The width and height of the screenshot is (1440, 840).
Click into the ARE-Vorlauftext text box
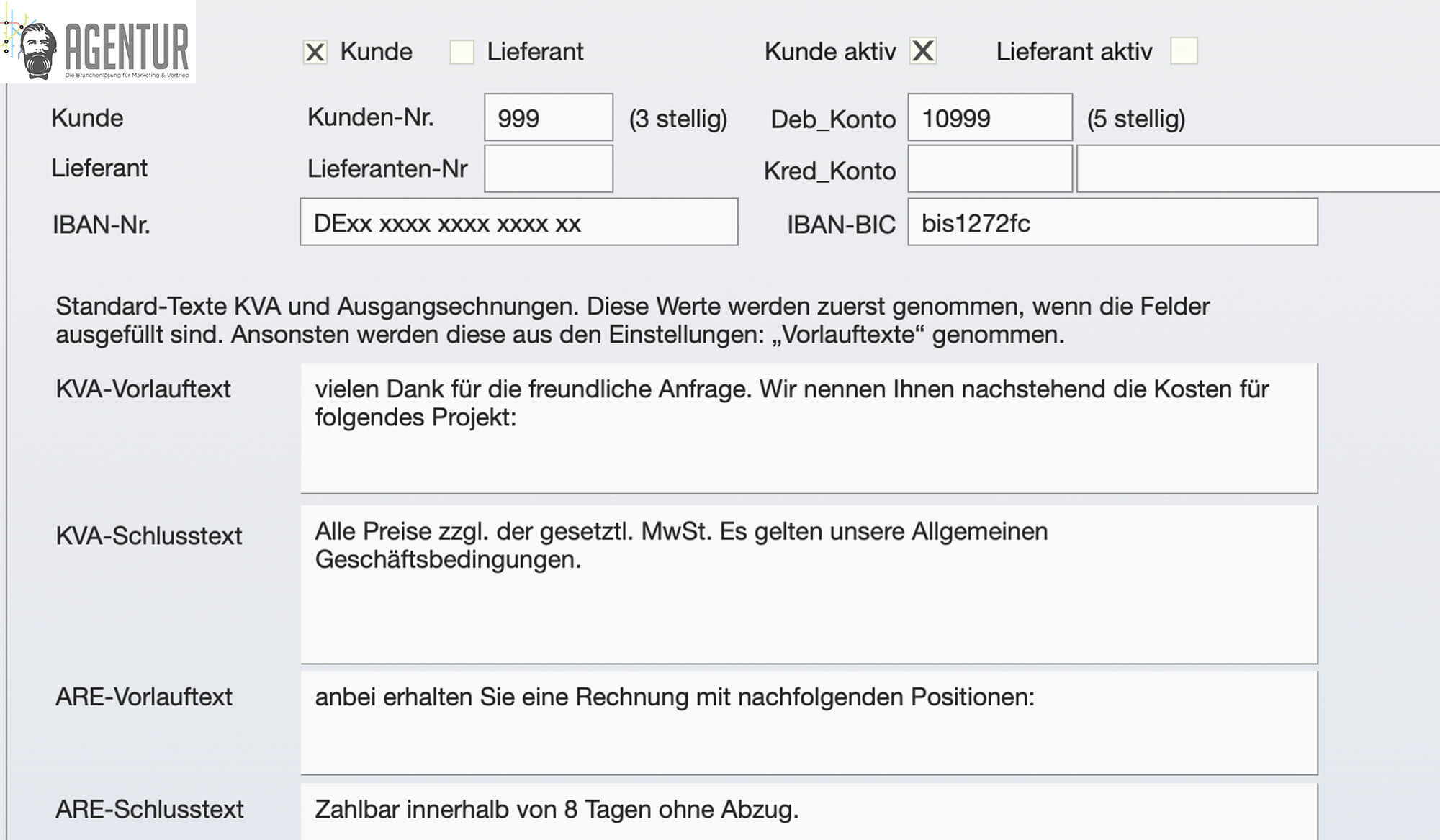tap(809, 723)
